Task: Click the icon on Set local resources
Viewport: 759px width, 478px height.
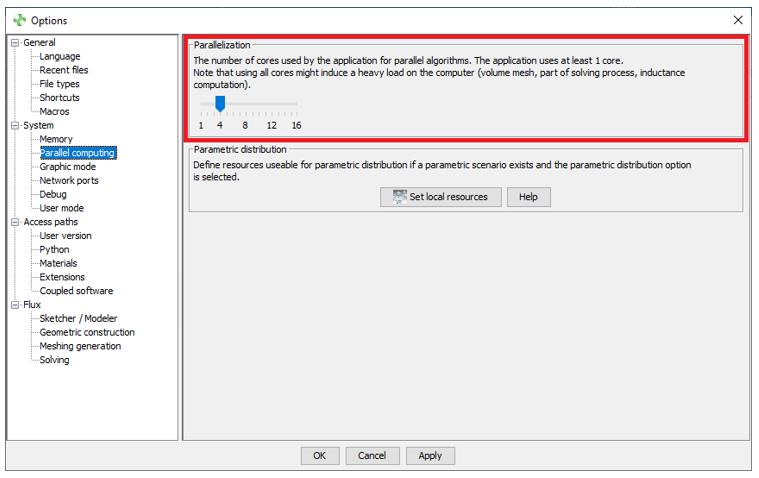Action: tap(399, 197)
